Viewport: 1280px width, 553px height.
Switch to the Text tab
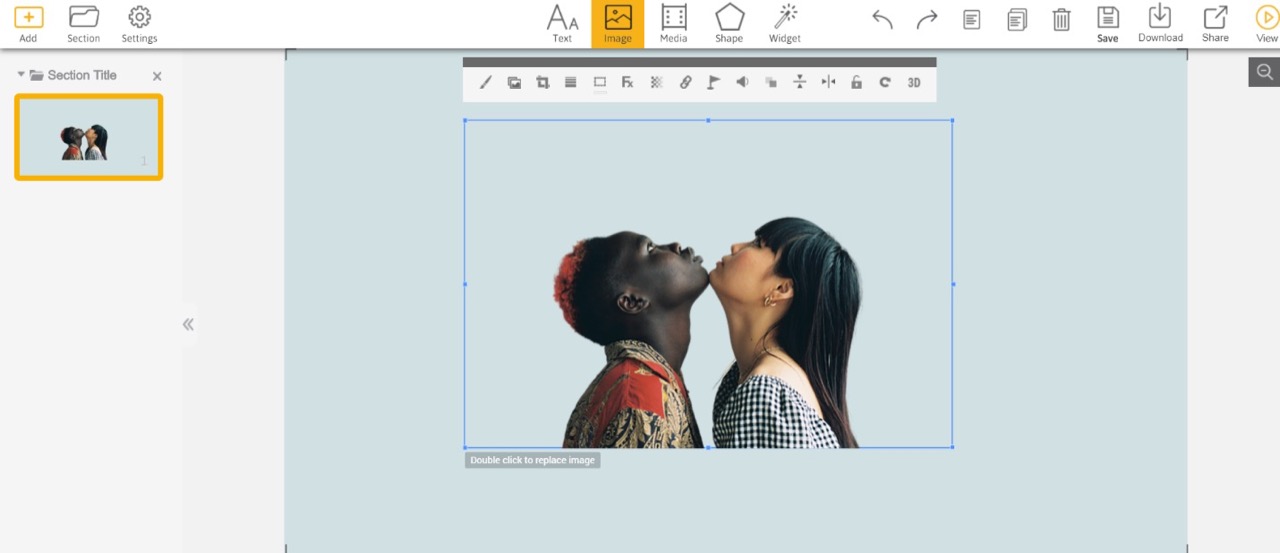(x=562, y=25)
